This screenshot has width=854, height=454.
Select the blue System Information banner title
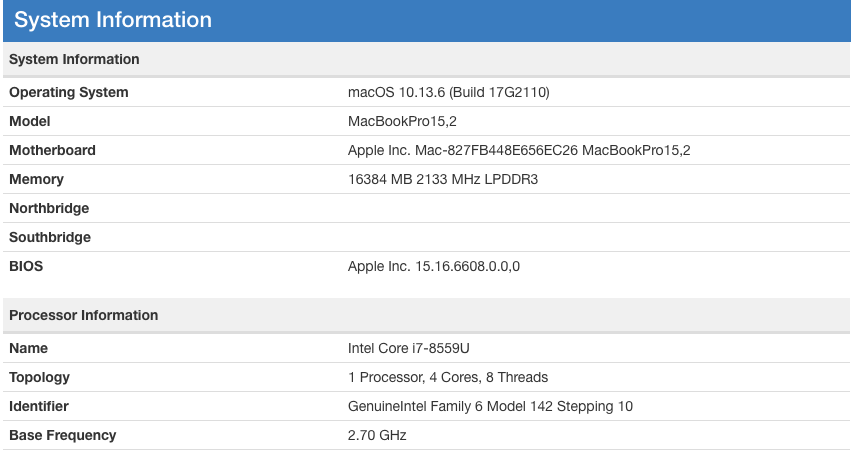pos(113,20)
